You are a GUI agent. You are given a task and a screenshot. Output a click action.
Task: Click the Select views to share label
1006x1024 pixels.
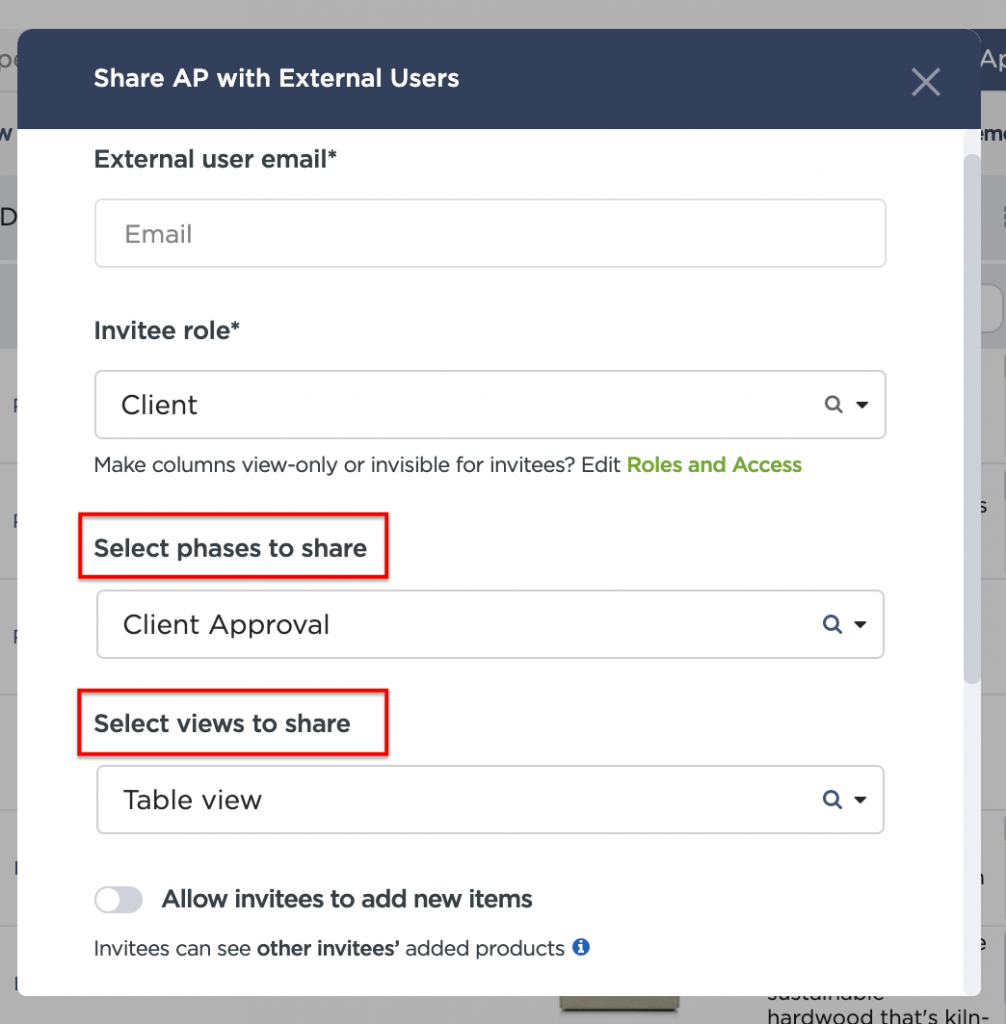[222, 723]
